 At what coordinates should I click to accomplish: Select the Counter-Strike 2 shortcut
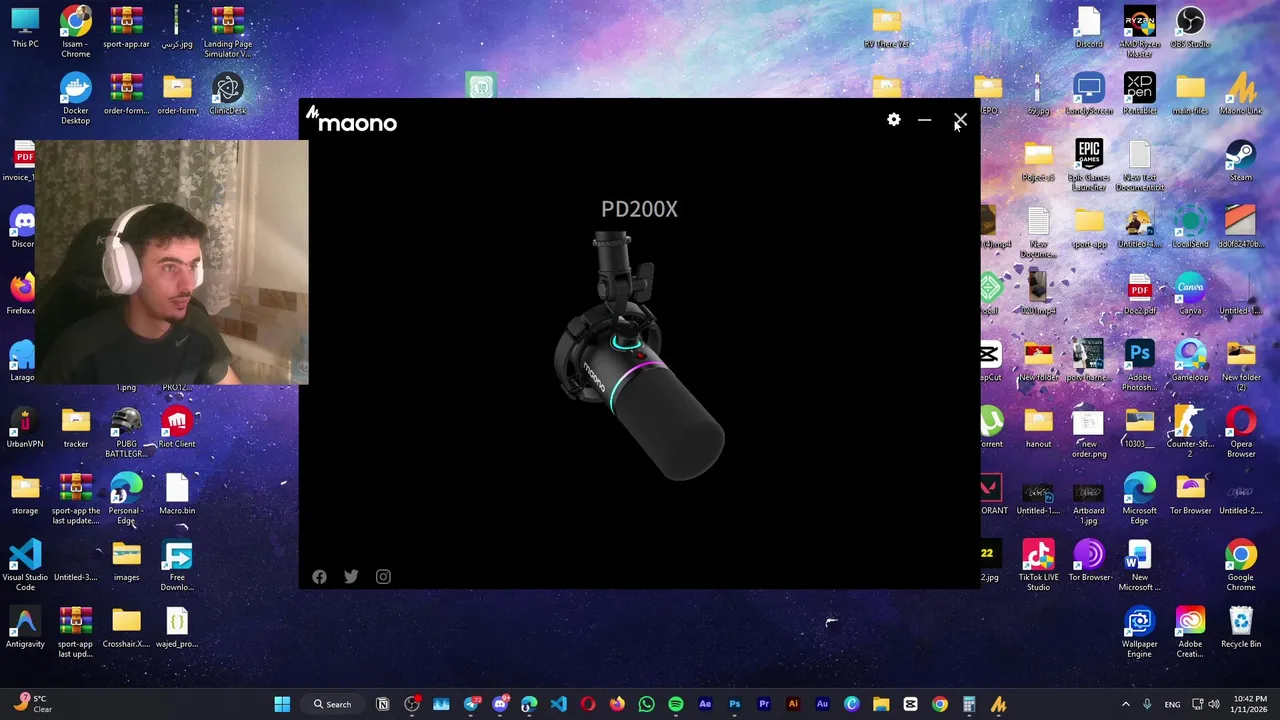1190,432
